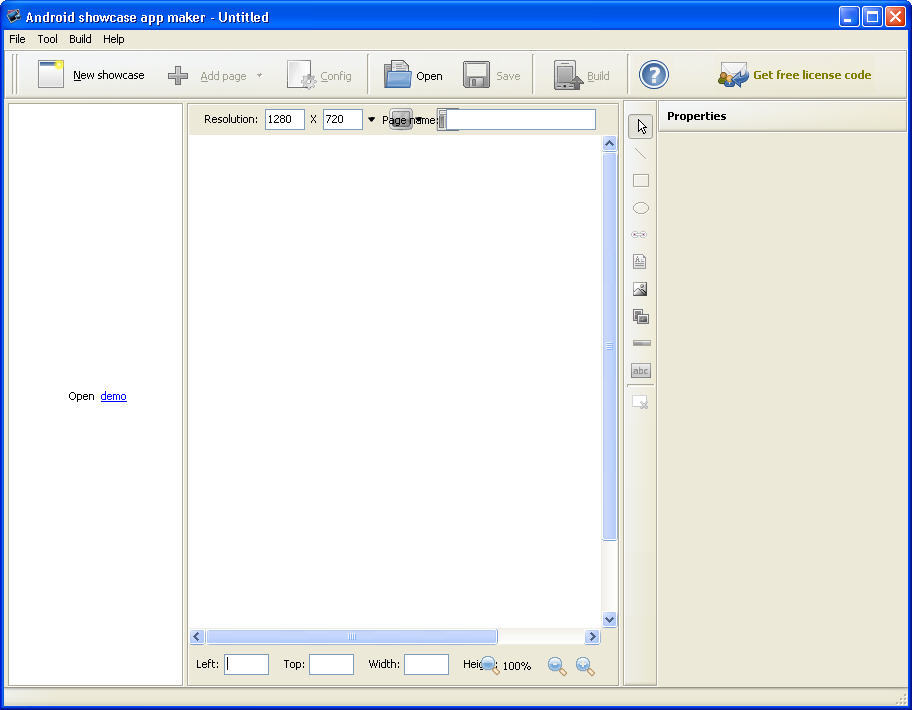Viewport: 912px width, 710px height.
Task: Click the Open toolbar button
Action: (x=414, y=75)
